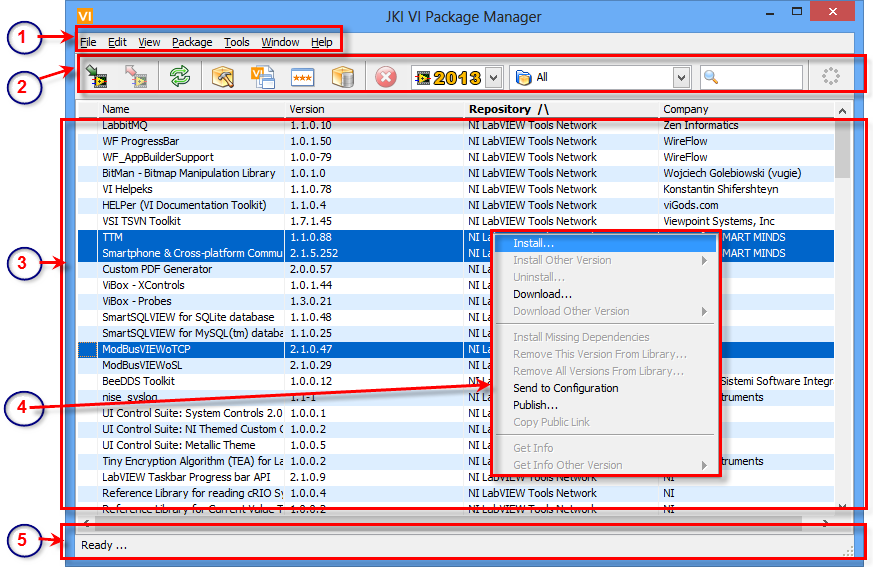Open the Package menu

point(192,42)
